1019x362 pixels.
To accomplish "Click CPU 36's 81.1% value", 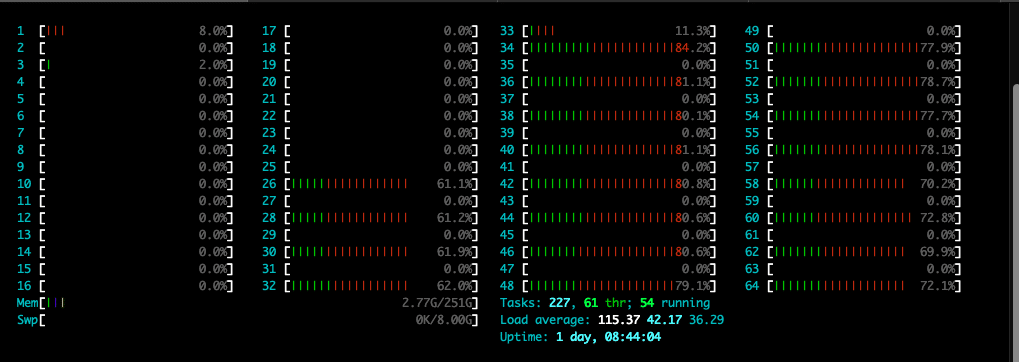I will (x=692, y=82).
